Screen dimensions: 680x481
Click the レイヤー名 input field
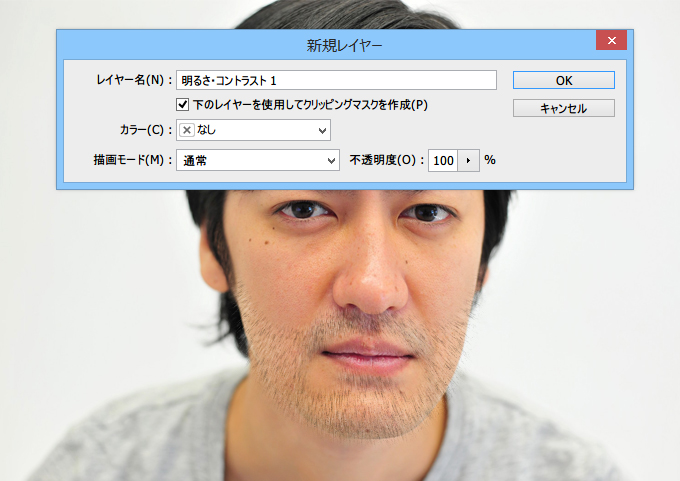336,80
